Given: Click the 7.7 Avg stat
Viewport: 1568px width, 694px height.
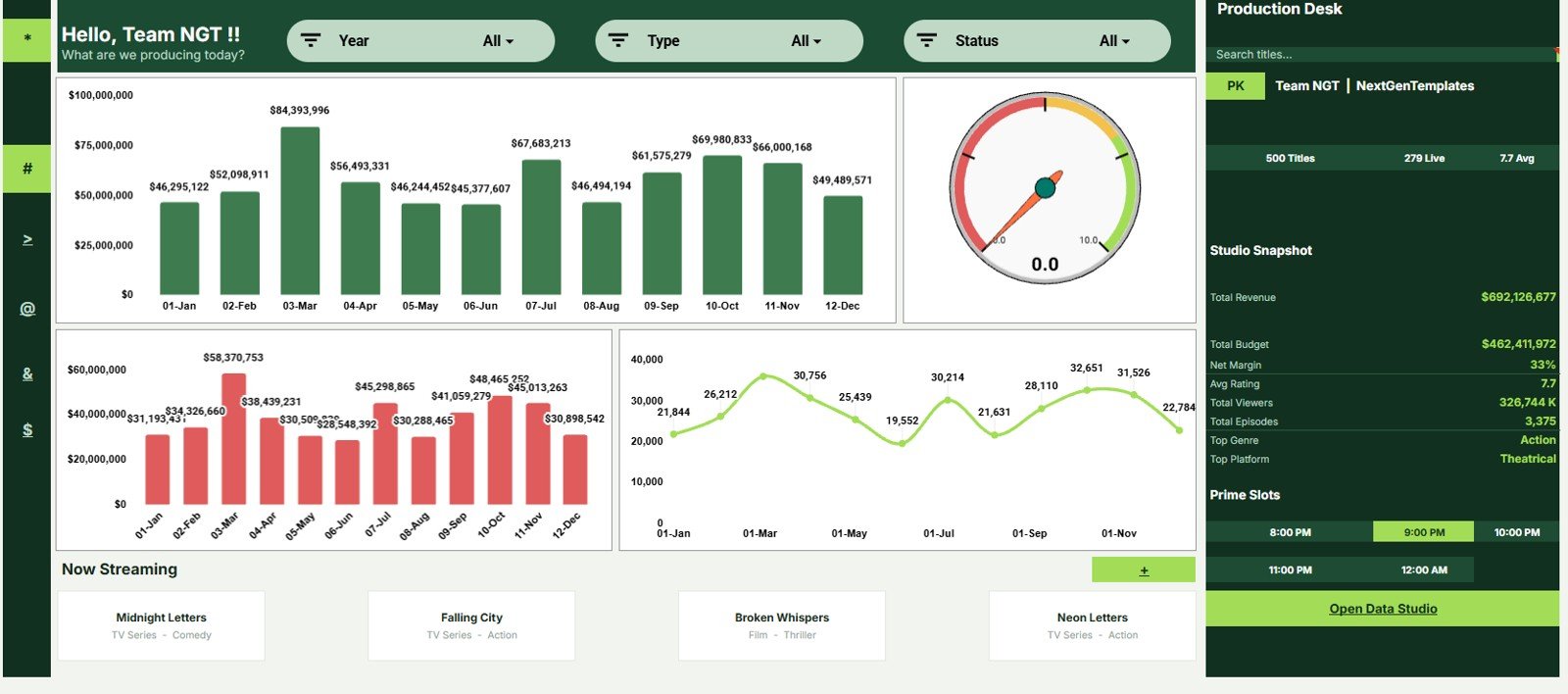Looking at the screenshot, I should click(x=1516, y=158).
